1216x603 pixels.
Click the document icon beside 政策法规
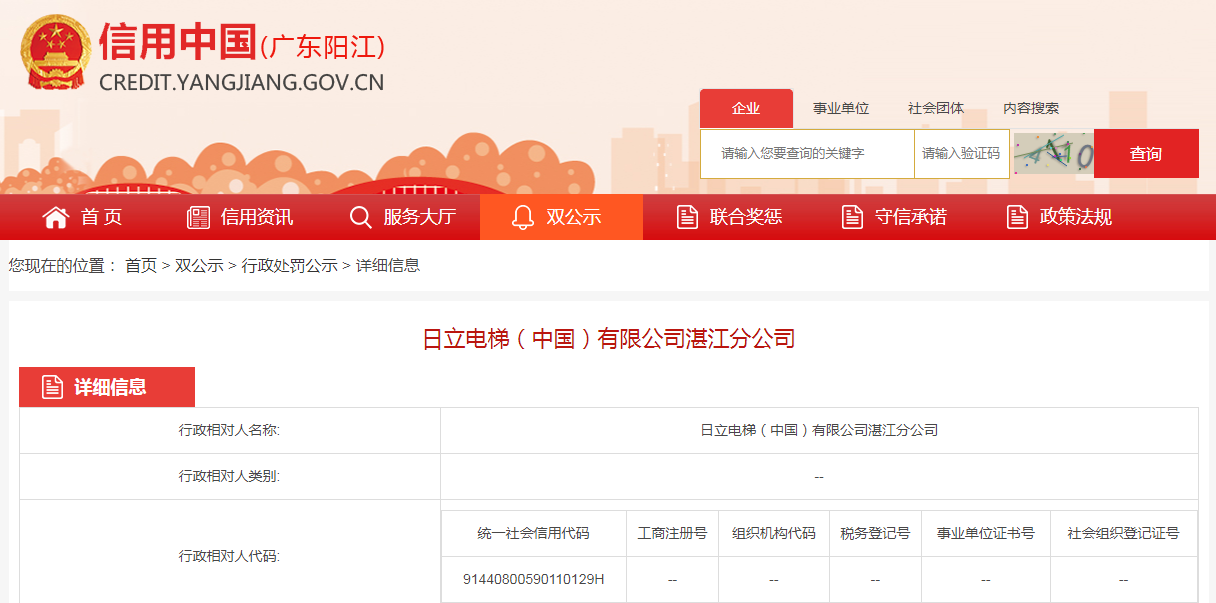pyautogui.click(x=1017, y=217)
